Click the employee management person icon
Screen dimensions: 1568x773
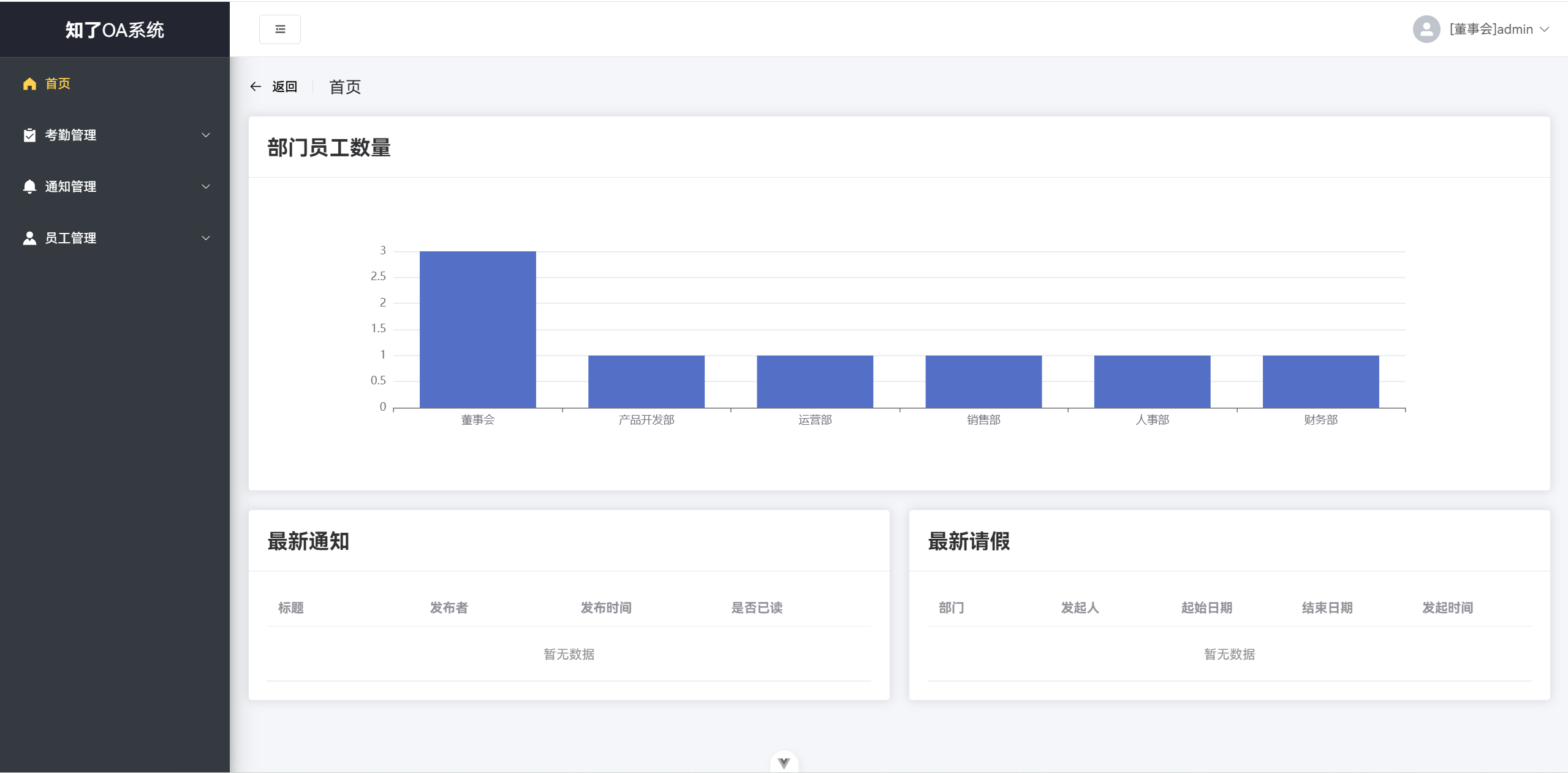tap(29, 238)
